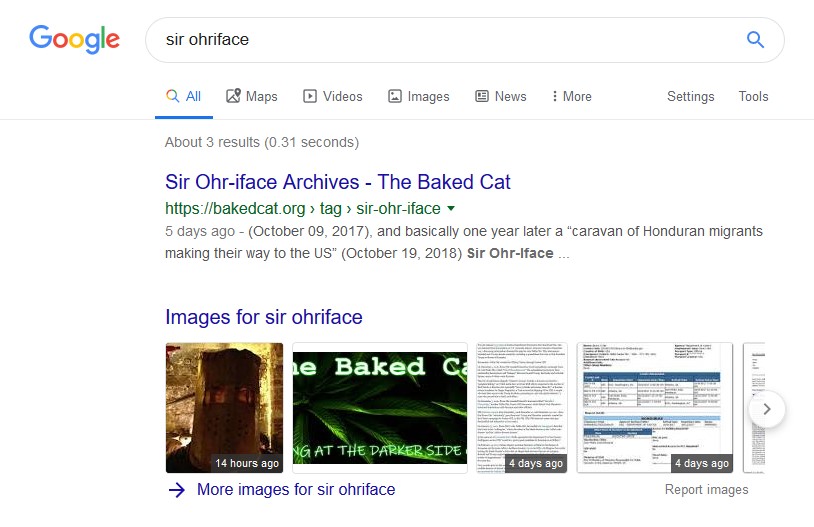Screen dimensions: 814x527
Task: Open Sir Ohr-iface Archives - The Baked Cat result
Action: coord(338,182)
